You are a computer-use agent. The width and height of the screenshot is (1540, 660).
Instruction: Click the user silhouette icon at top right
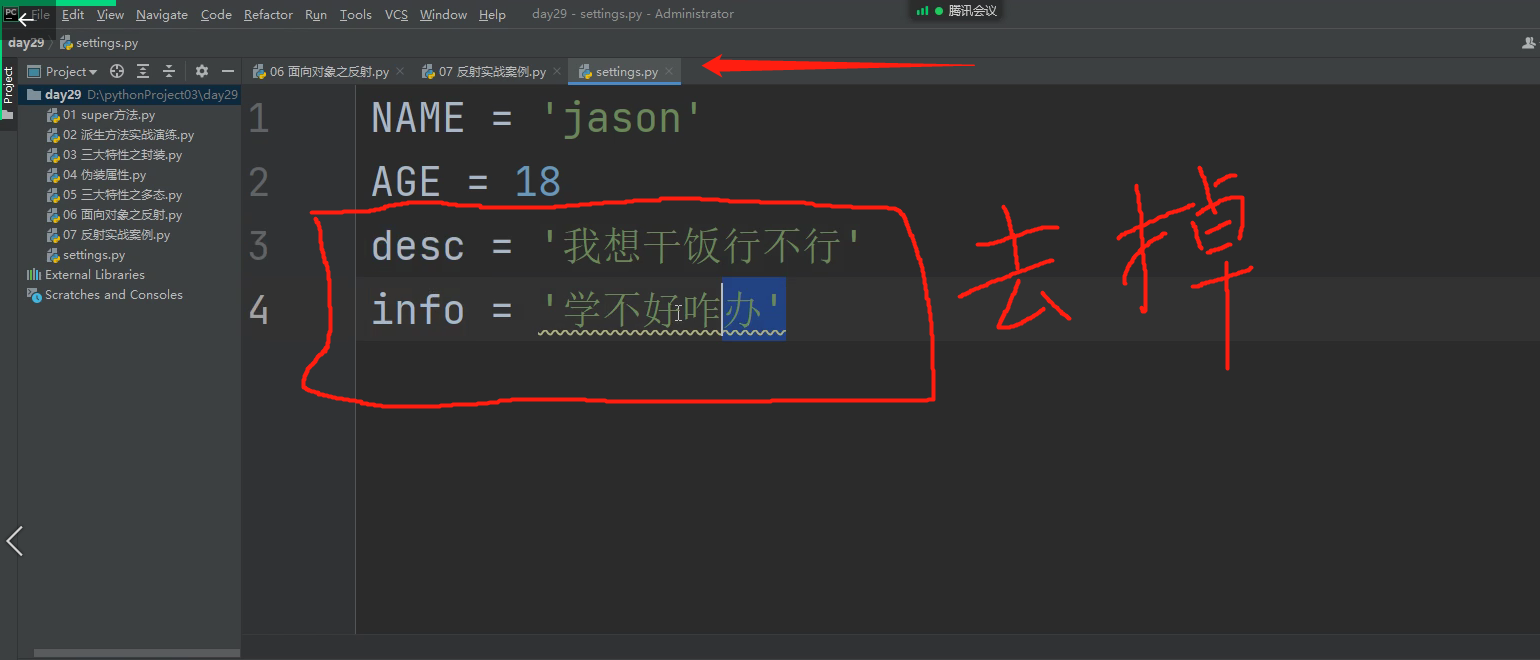[1527, 42]
